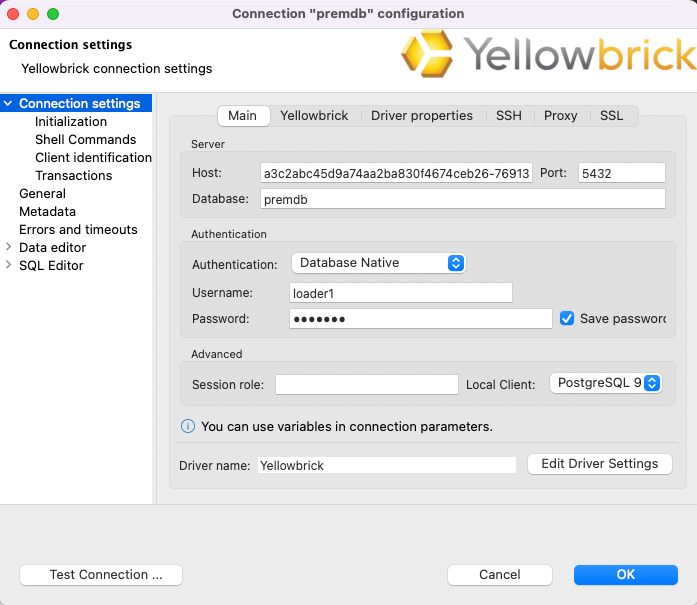
Task: Toggle the Save password checkbox
Action: pyautogui.click(x=567, y=318)
